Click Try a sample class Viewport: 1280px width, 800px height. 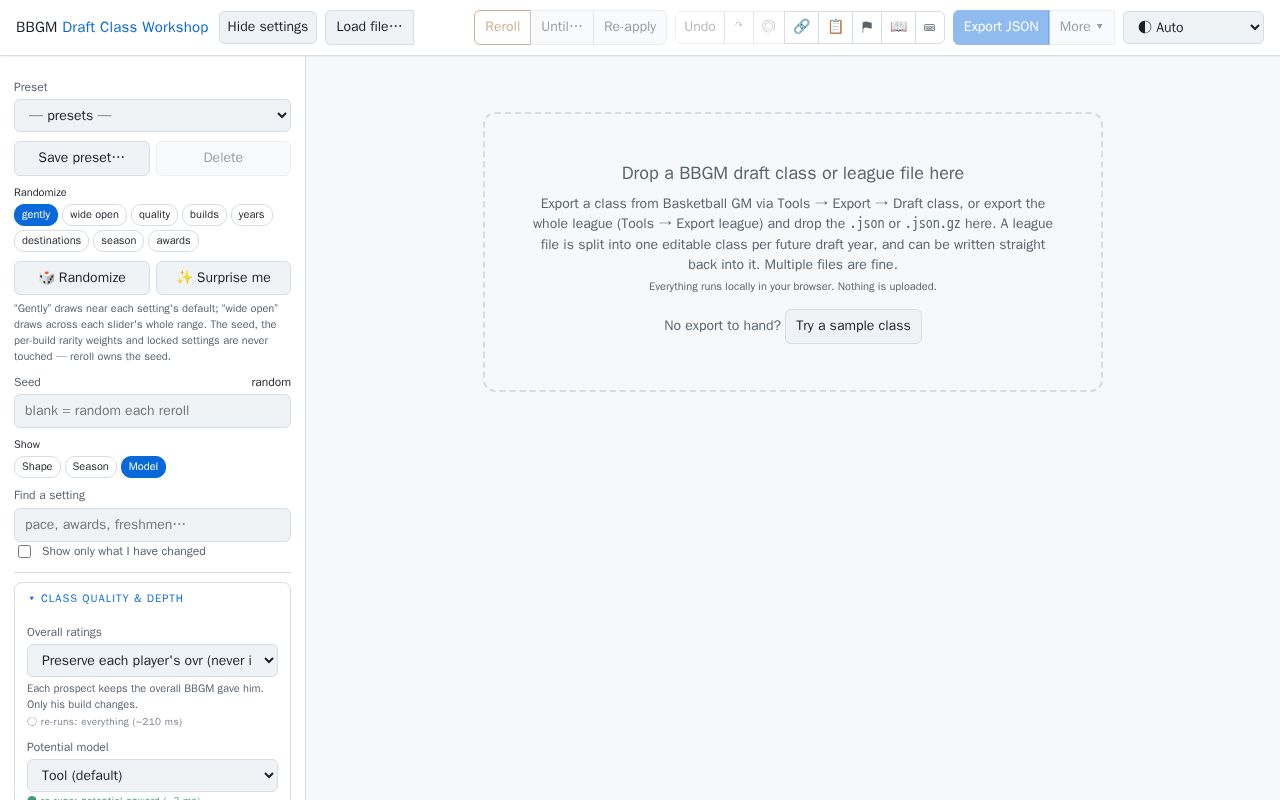[x=853, y=326]
